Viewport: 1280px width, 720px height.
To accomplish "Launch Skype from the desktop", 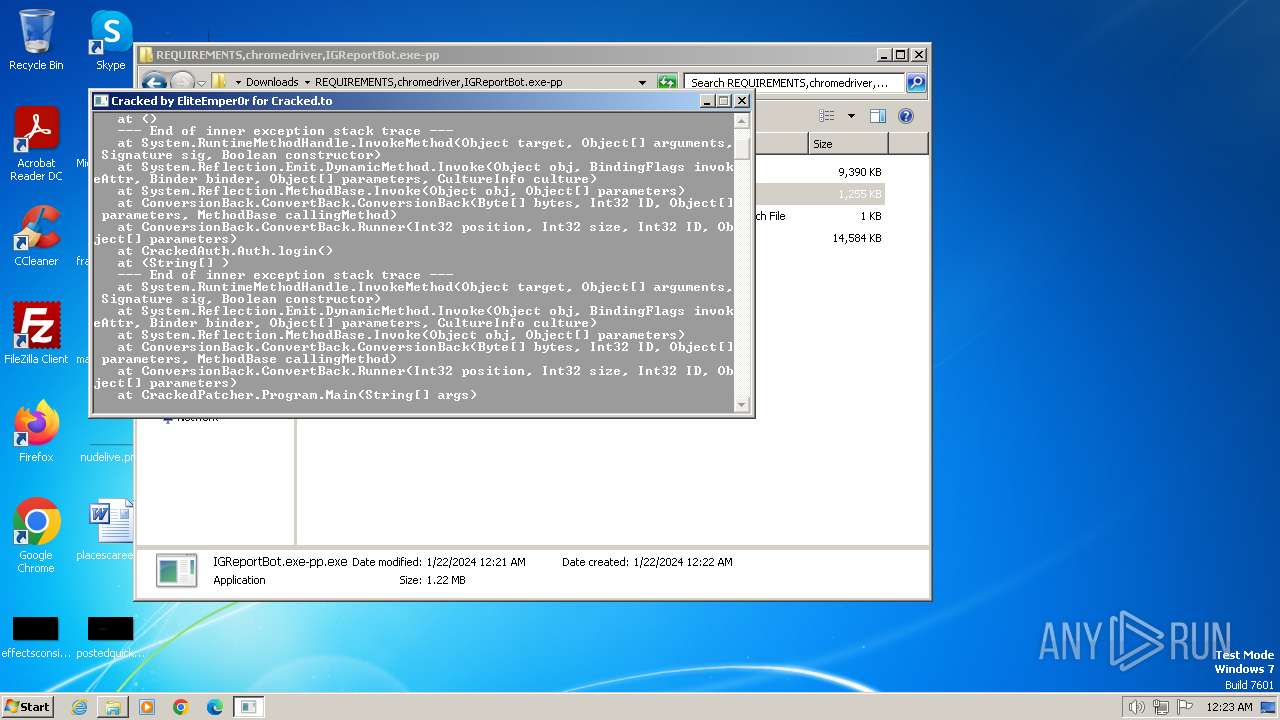I will [110, 40].
